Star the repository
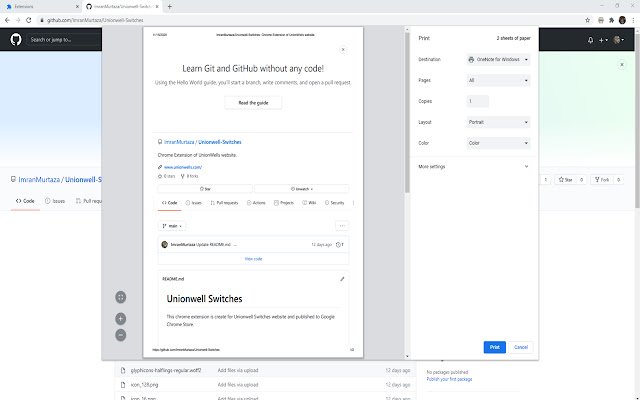This screenshot has height=400, width=640. click(565, 180)
